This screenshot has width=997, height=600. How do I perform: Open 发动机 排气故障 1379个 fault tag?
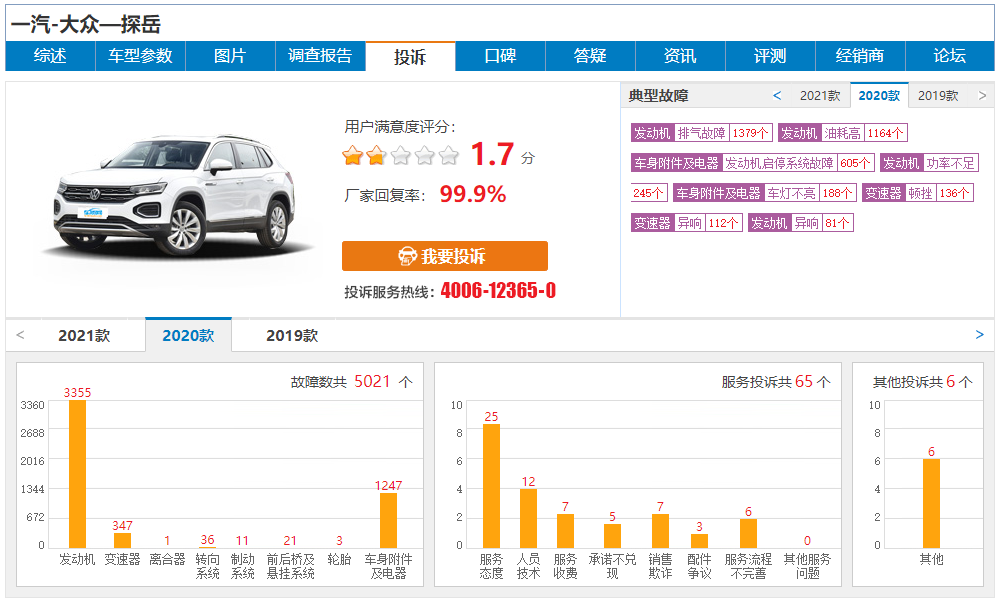coord(702,133)
